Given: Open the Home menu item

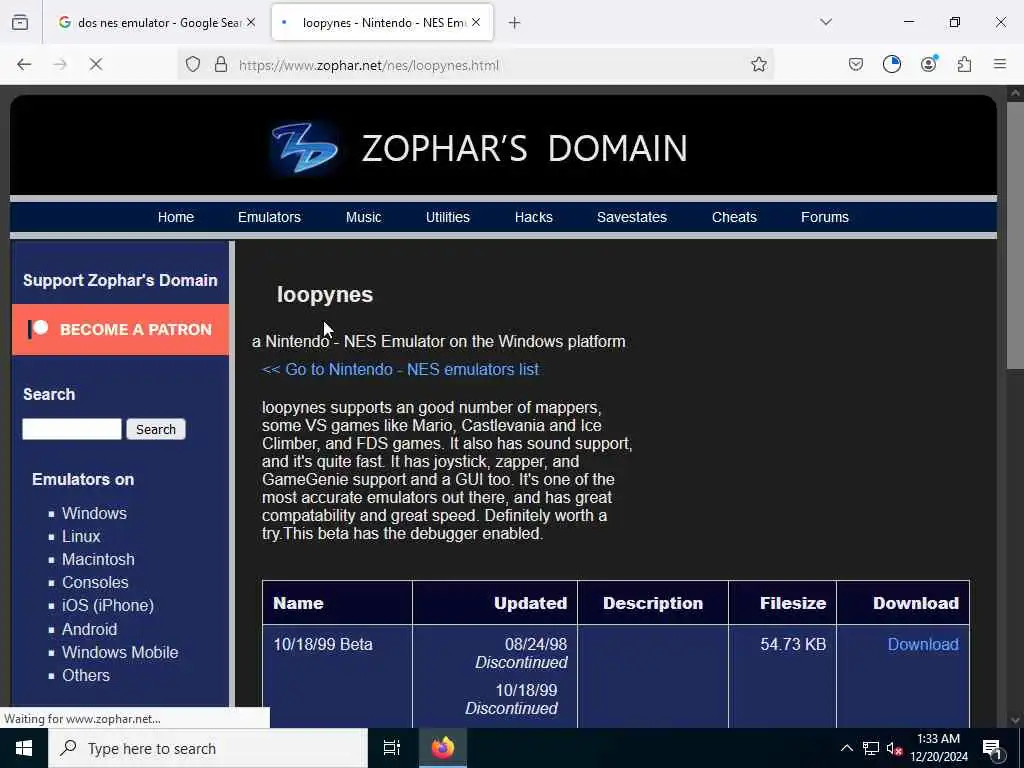Looking at the screenshot, I should [176, 217].
